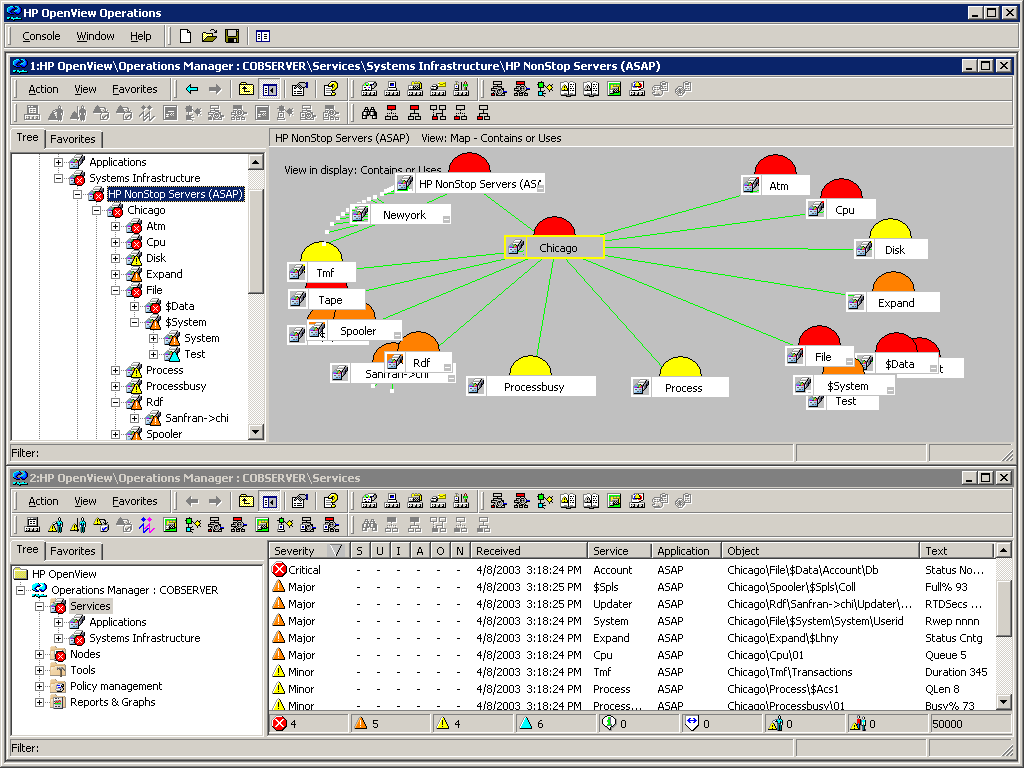Open Properties icon in window 2 toolbar
The width and height of the screenshot is (1024, 768).
pyautogui.click(x=300, y=501)
